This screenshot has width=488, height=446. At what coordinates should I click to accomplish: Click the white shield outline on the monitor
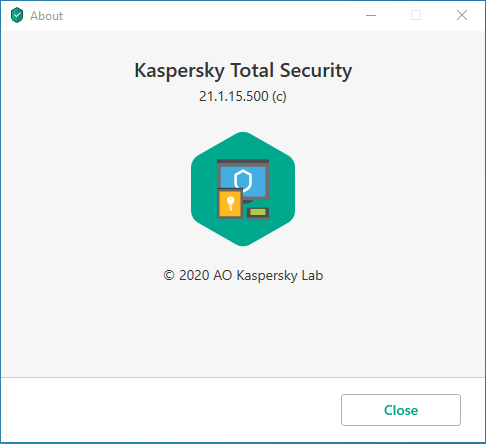coord(243,180)
